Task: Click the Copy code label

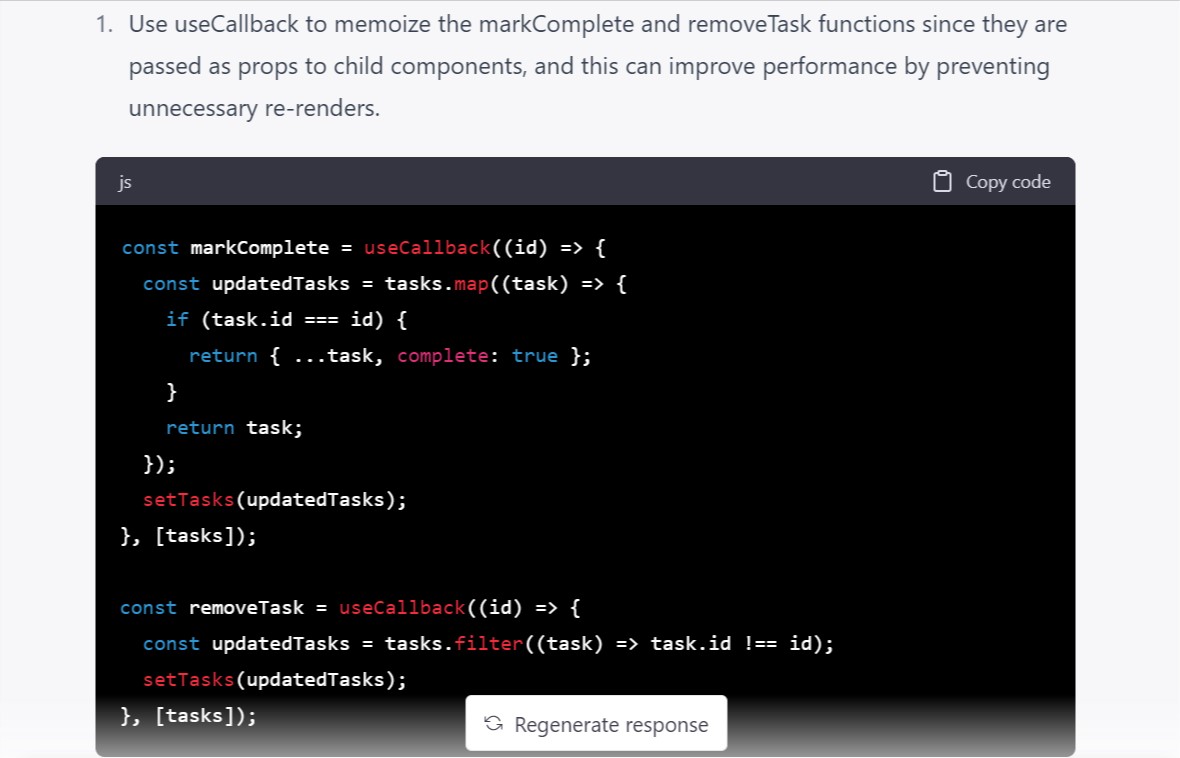Action: click(x=1008, y=182)
